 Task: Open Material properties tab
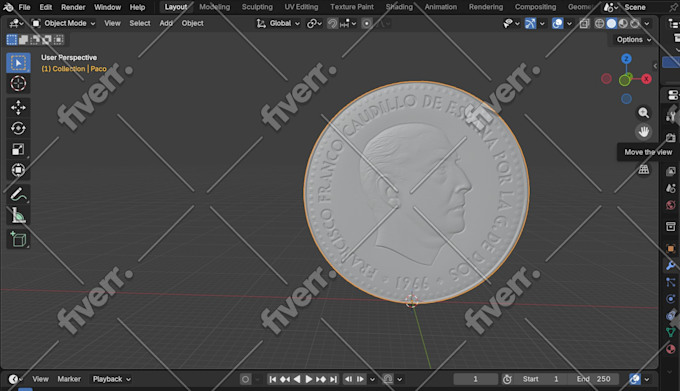point(670,349)
